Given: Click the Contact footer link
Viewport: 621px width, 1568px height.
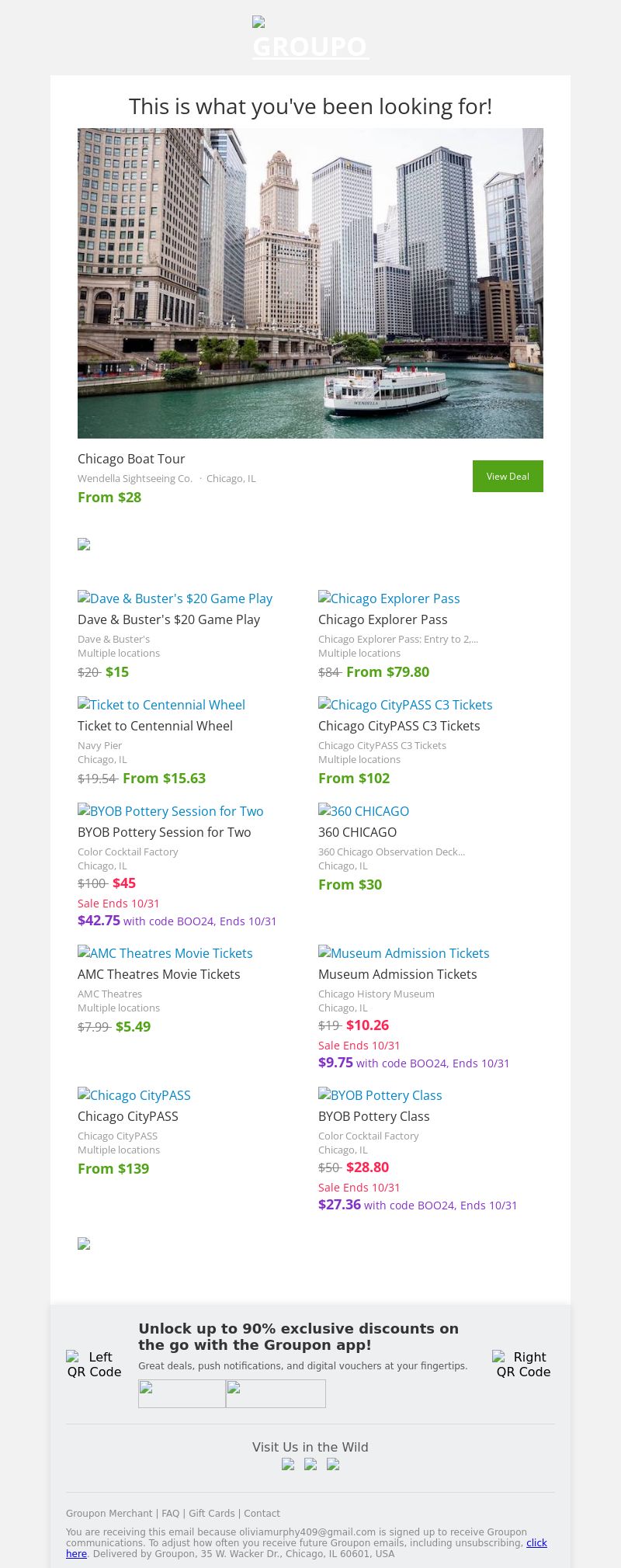Looking at the screenshot, I should pos(262,1513).
